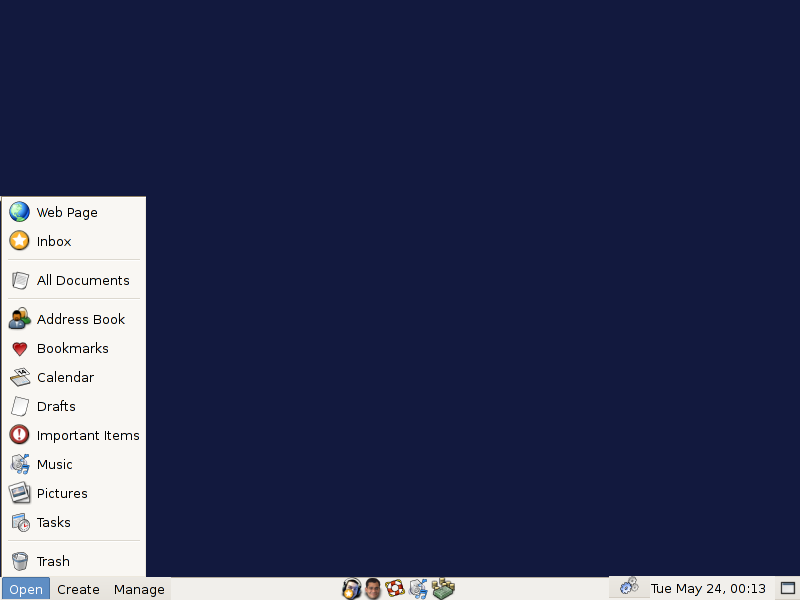This screenshot has width=800, height=600.
Task: Open Bookmarks heart icon
Action: coord(19,348)
